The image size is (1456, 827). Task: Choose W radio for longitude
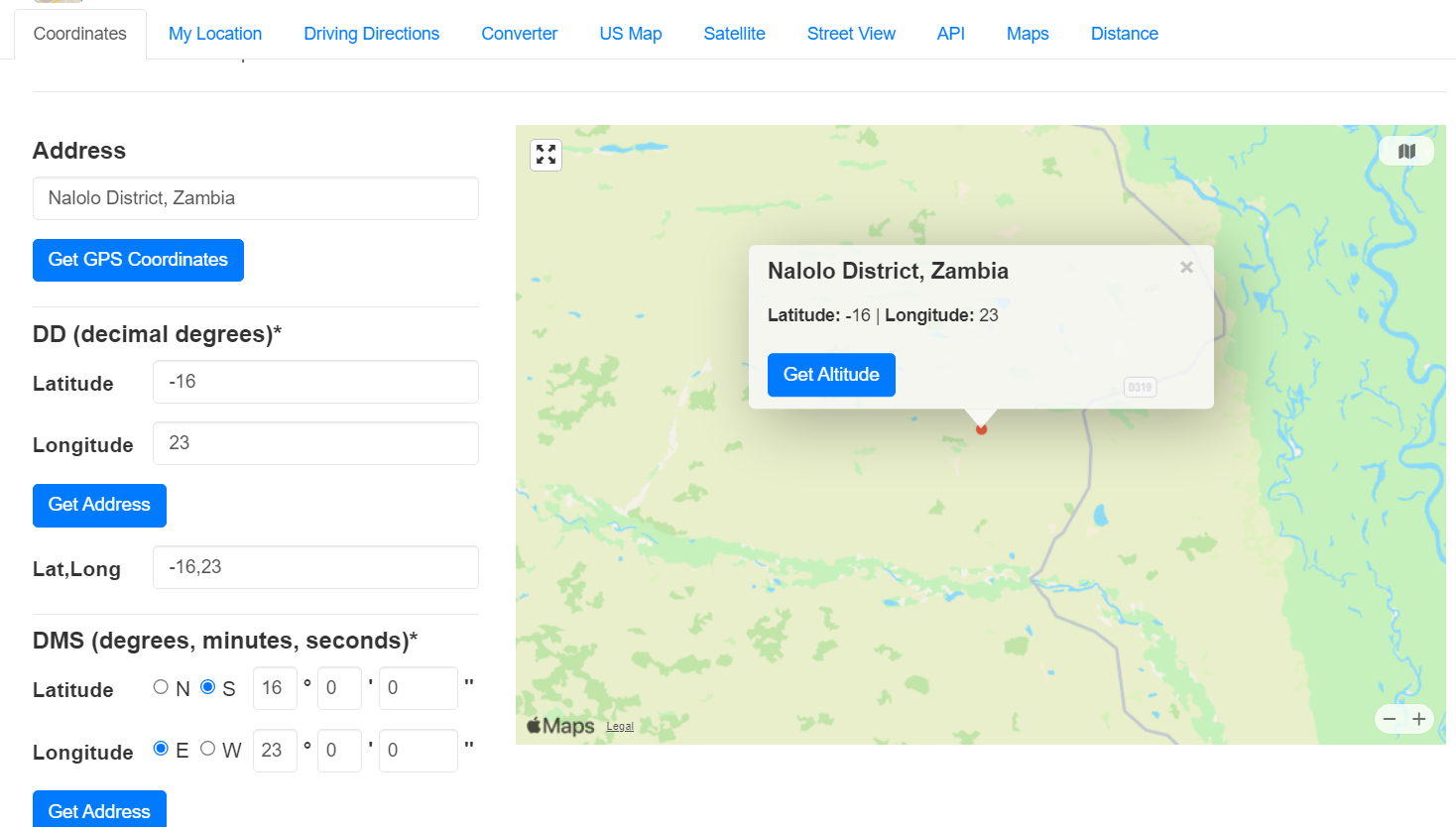pyautogui.click(x=208, y=749)
